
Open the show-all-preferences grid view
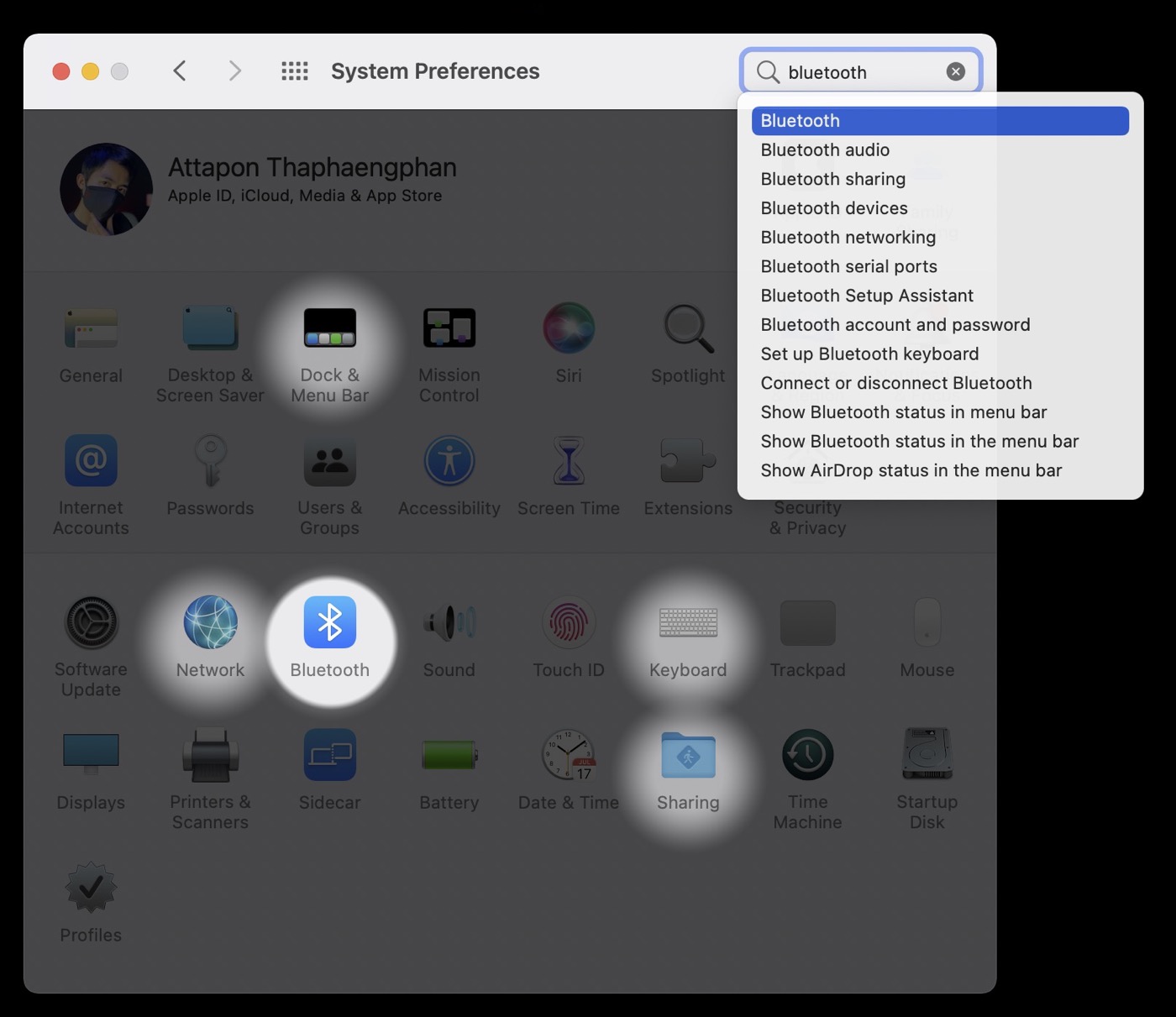pos(295,71)
